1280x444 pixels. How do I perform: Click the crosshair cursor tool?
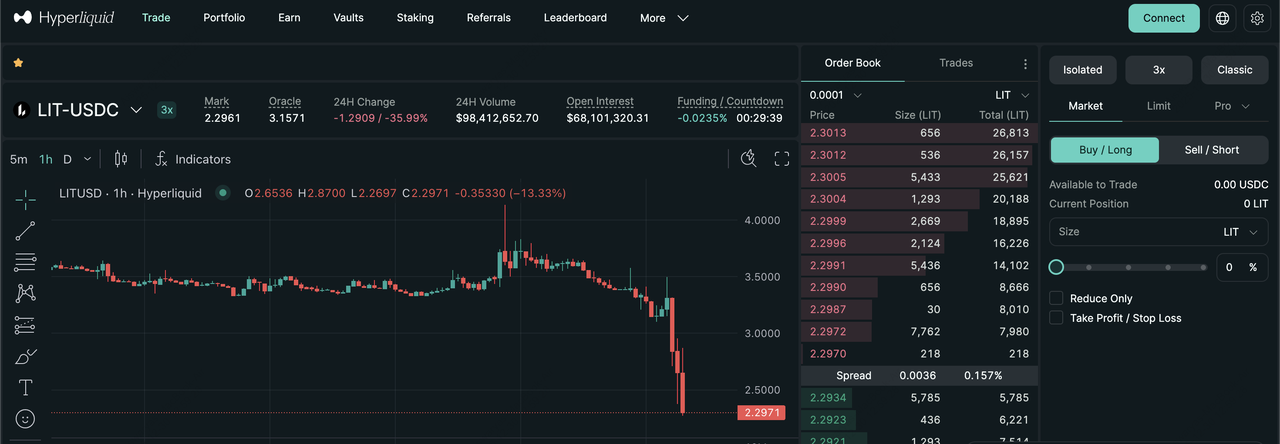pyautogui.click(x=26, y=200)
